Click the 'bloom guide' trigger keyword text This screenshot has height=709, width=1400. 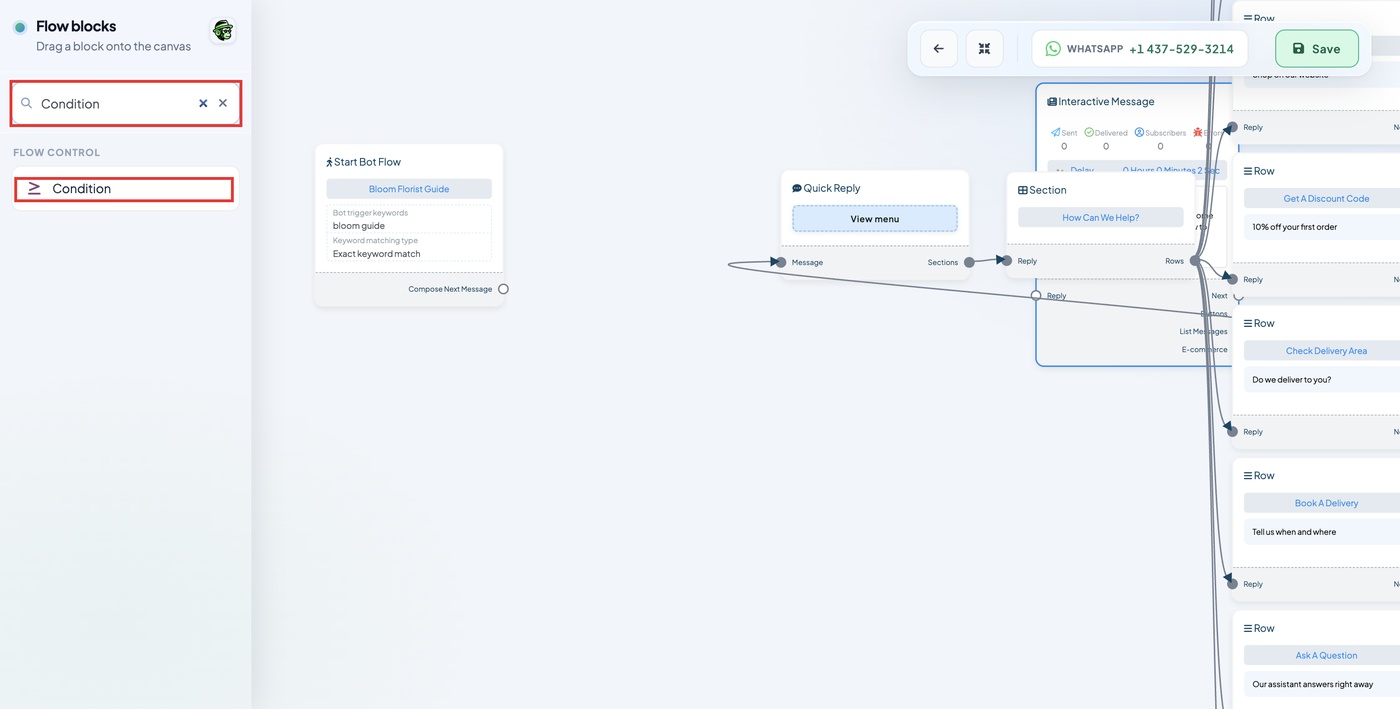coord(359,226)
